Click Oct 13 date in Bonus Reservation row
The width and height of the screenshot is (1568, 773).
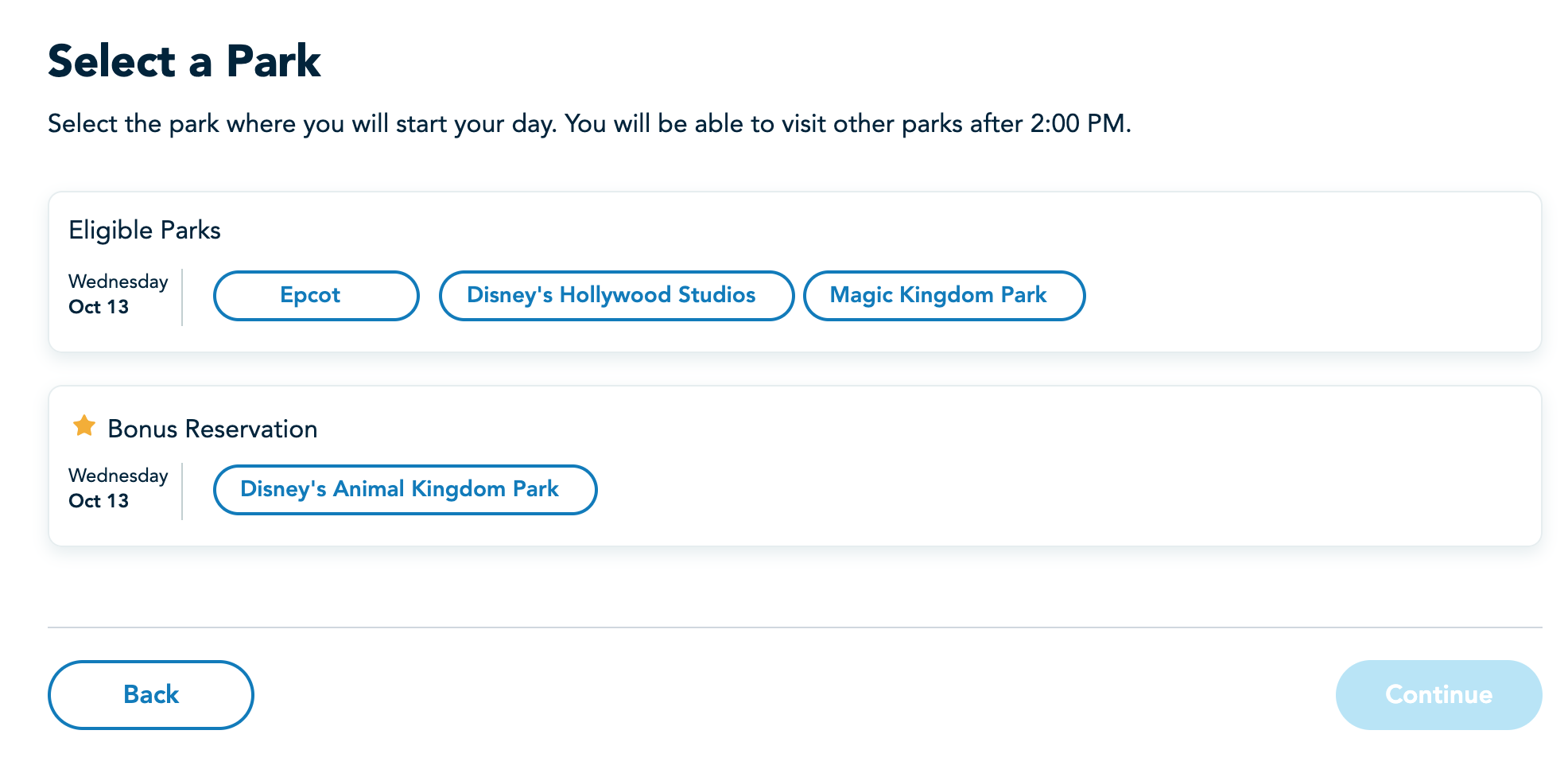coord(99,501)
